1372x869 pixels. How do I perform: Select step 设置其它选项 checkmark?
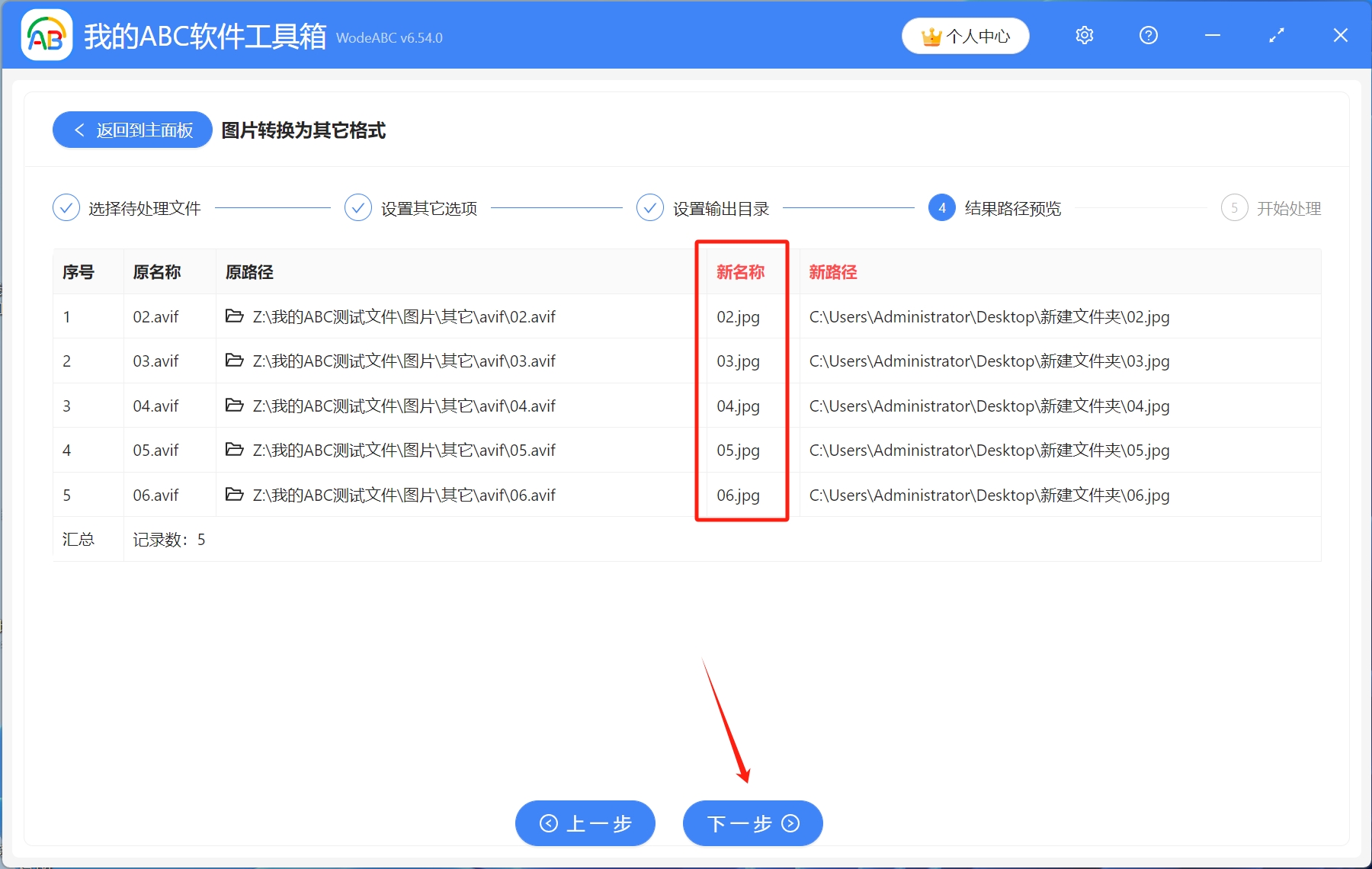[357, 207]
